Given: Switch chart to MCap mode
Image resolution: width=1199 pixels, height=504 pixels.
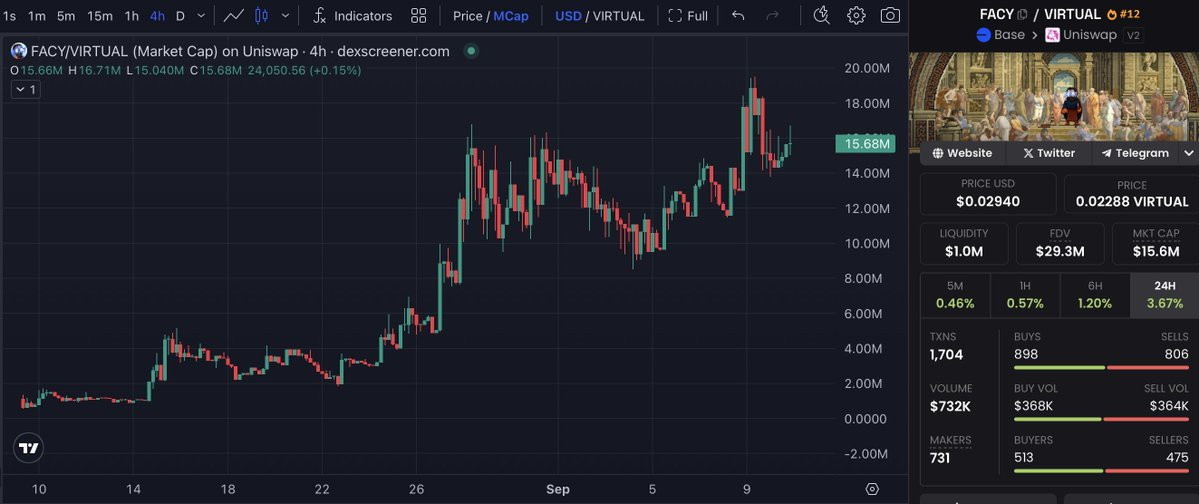Looking at the screenshot, I should [x=511, y=15].
